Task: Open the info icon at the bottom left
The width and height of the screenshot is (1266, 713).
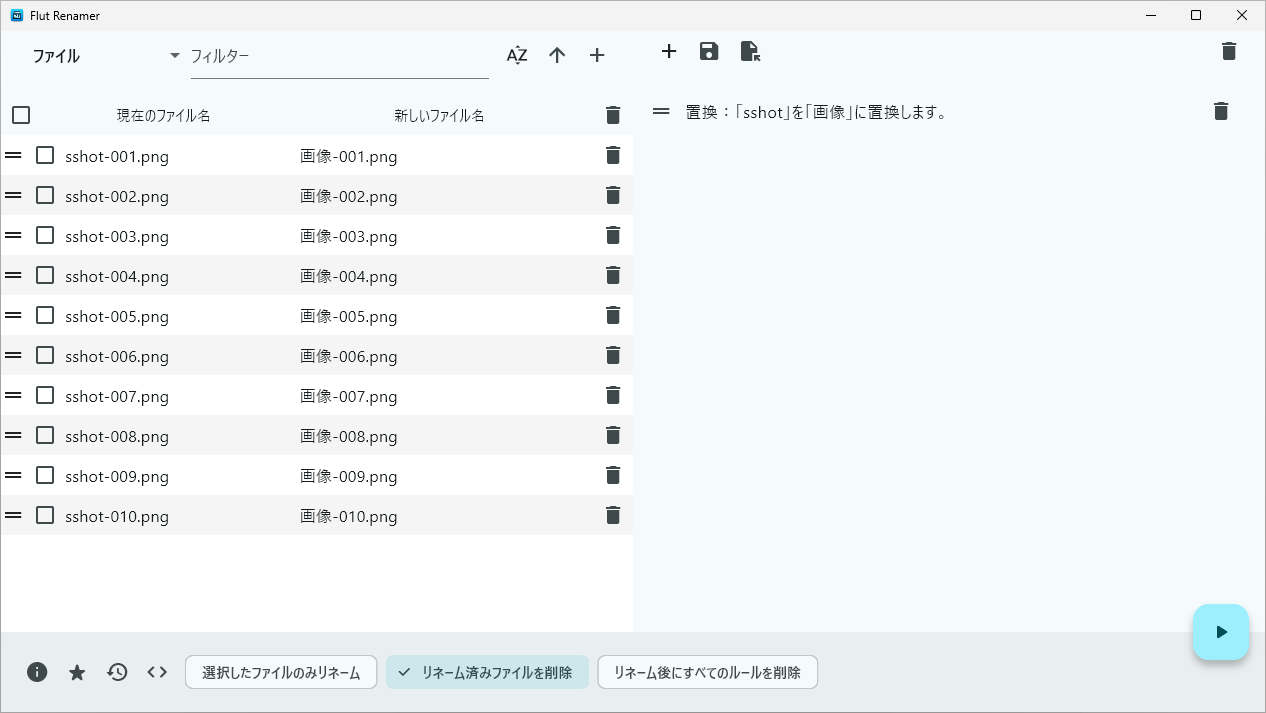Action: tap(37, 672)
